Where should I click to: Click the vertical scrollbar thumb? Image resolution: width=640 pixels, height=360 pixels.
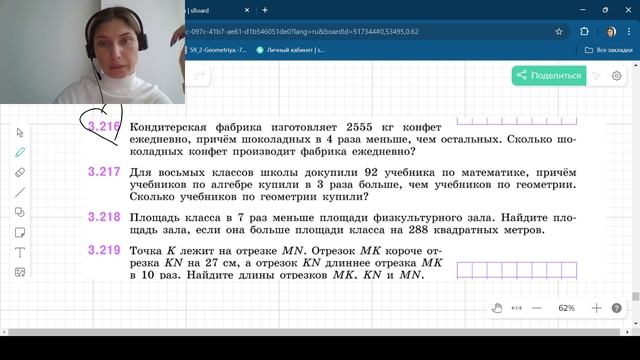tap(636, 297)
